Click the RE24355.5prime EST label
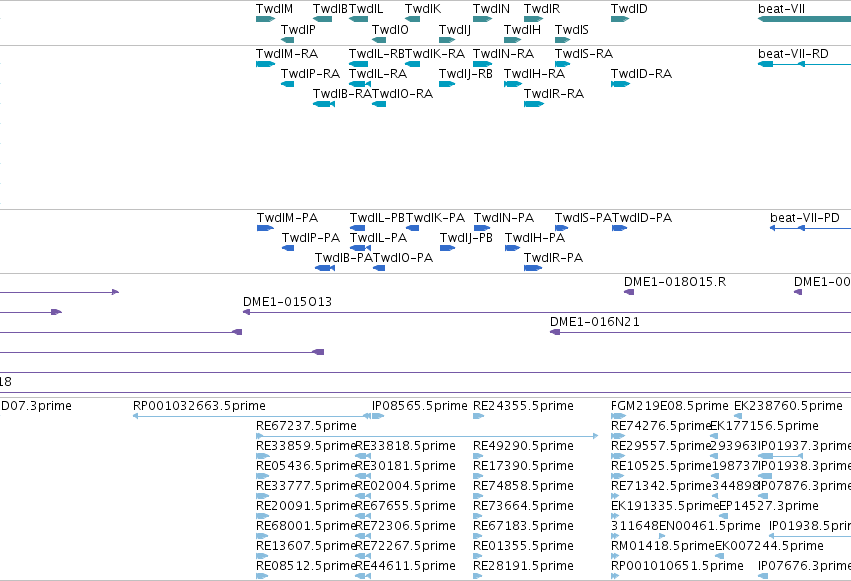 tap(523, 406)
